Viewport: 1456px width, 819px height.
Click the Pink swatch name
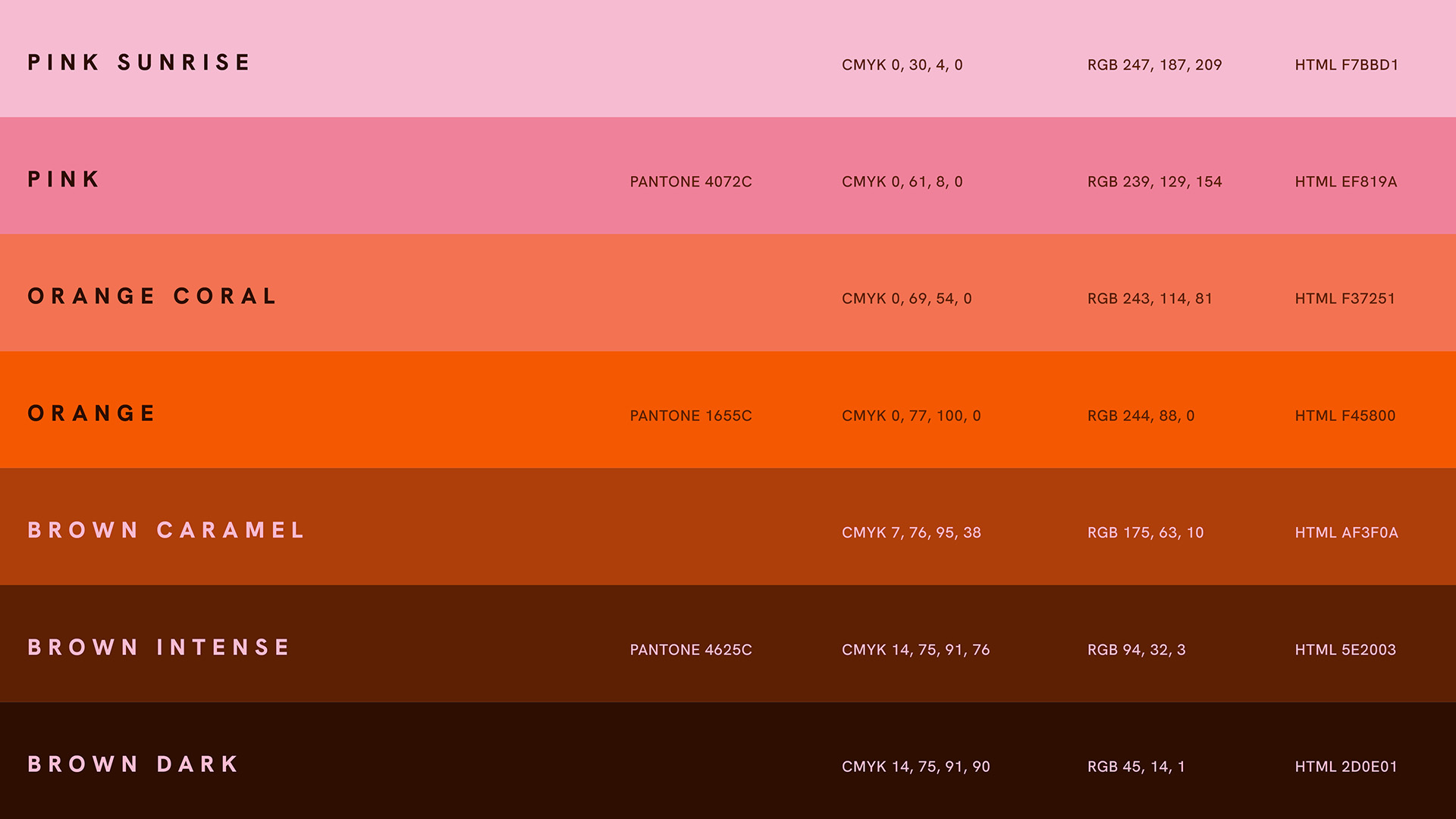pyautogui.click(x=64, y=180)
